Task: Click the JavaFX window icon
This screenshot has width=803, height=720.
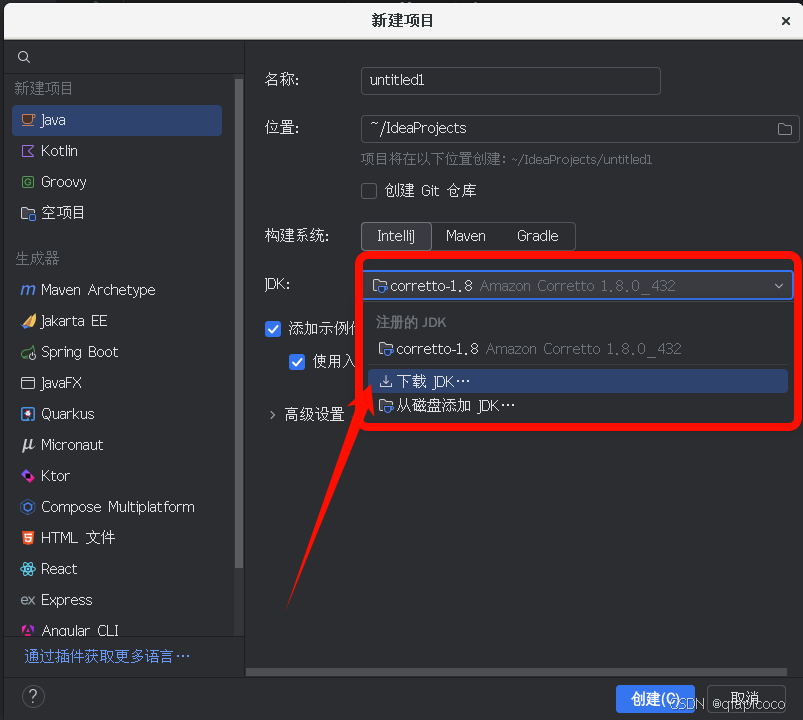Action: (x=28, y=383)
